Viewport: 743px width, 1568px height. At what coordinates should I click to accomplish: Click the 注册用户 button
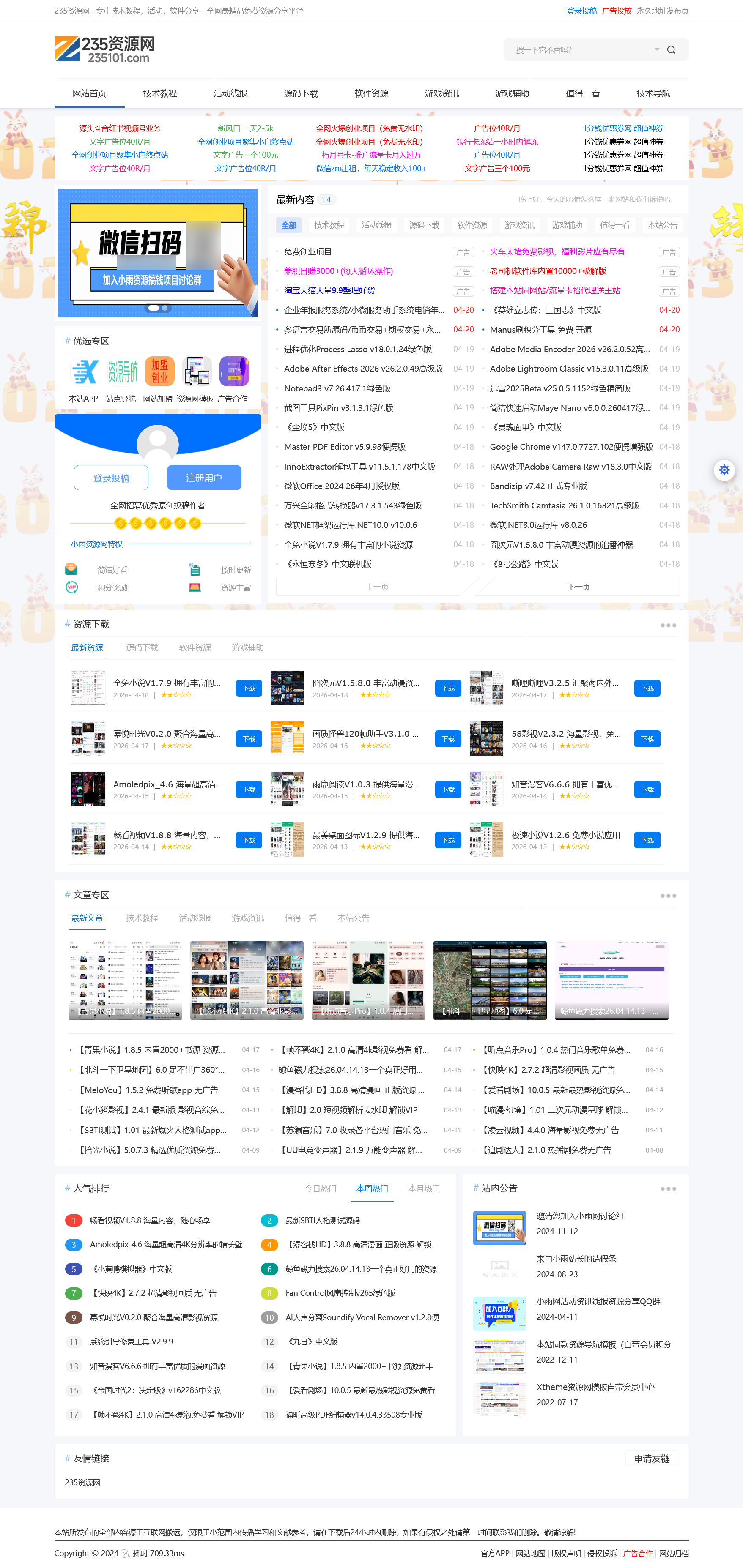204,477
